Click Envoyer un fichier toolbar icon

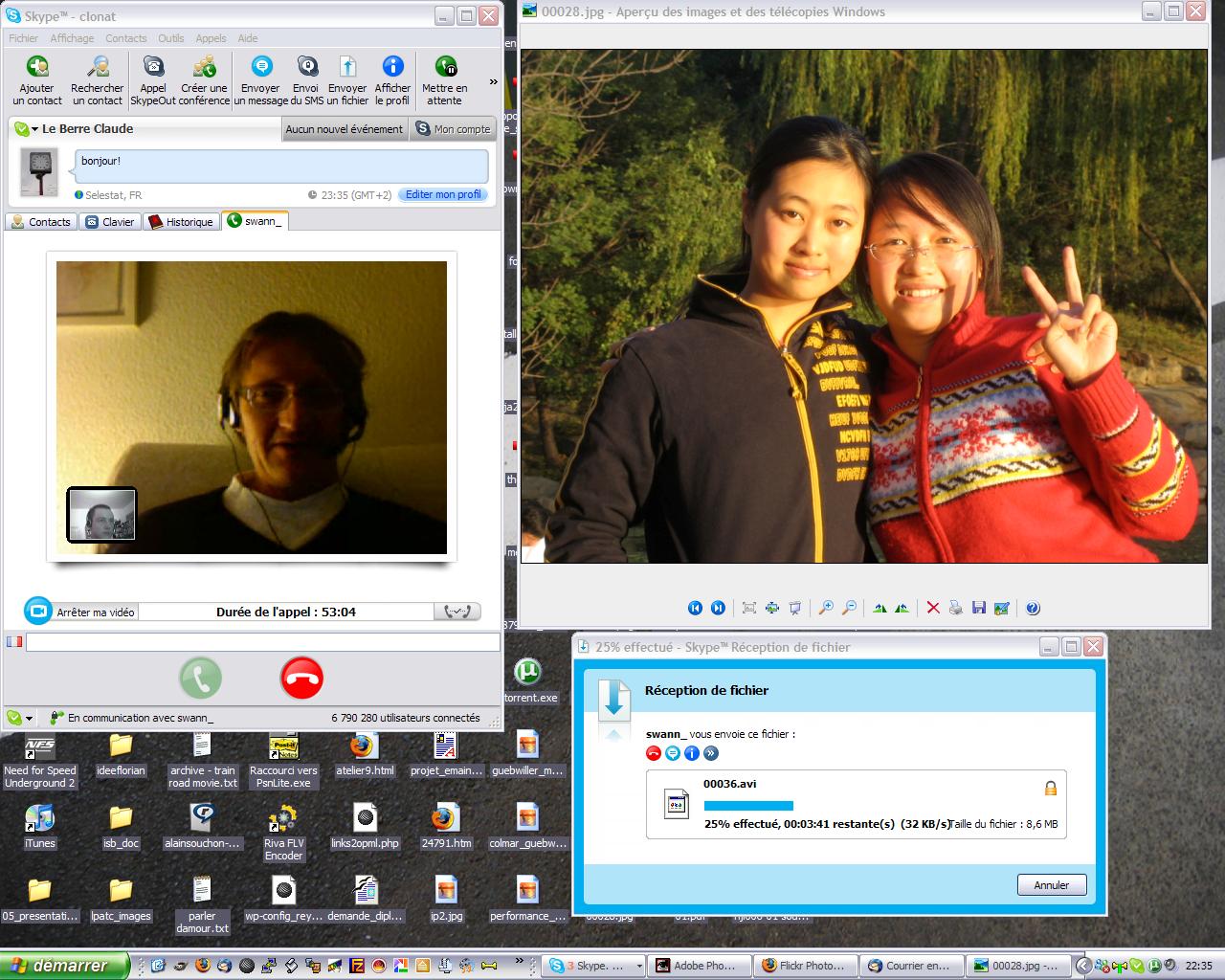point(347,80)
